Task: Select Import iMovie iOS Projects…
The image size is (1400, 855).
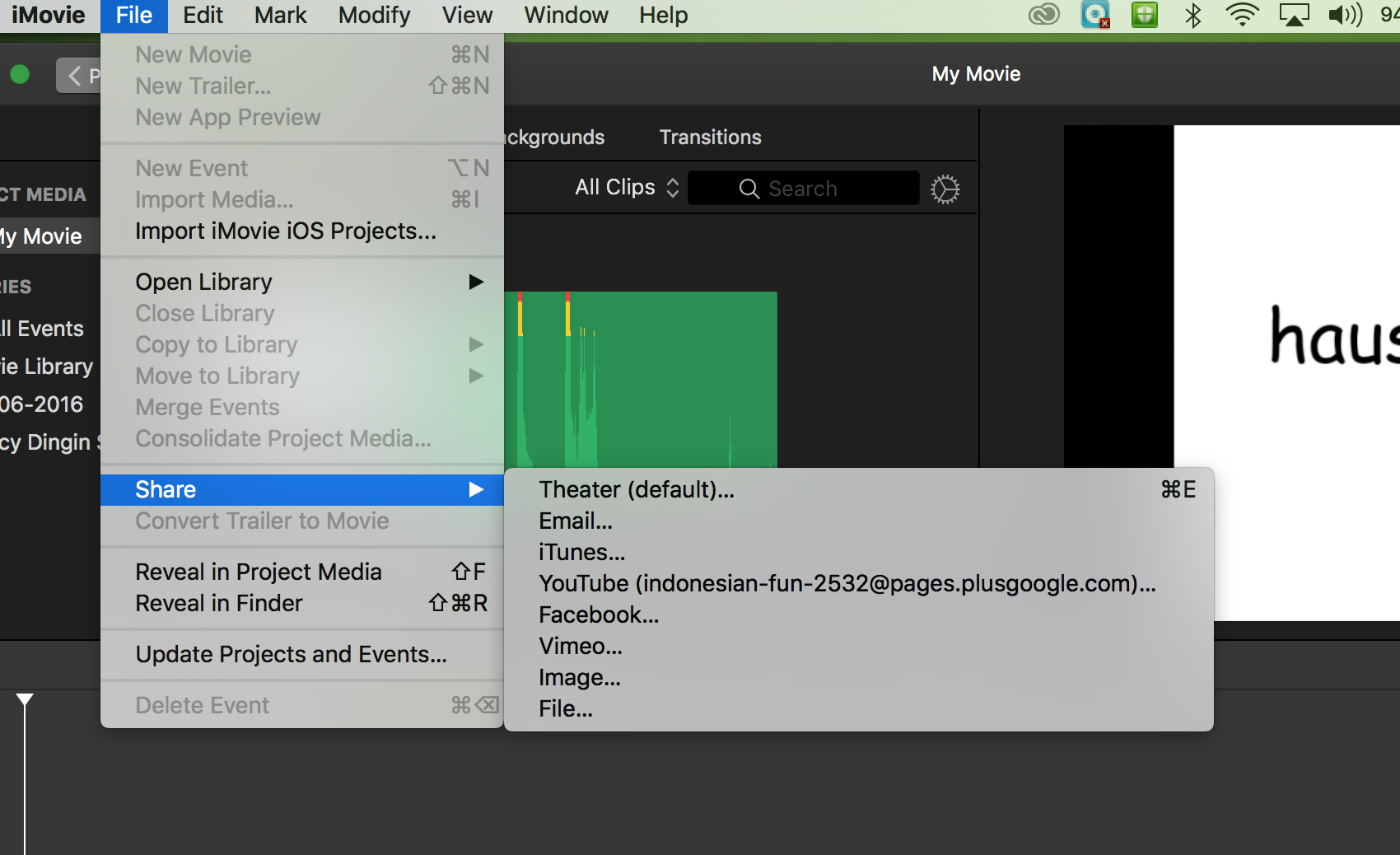Action: (285, 231)
